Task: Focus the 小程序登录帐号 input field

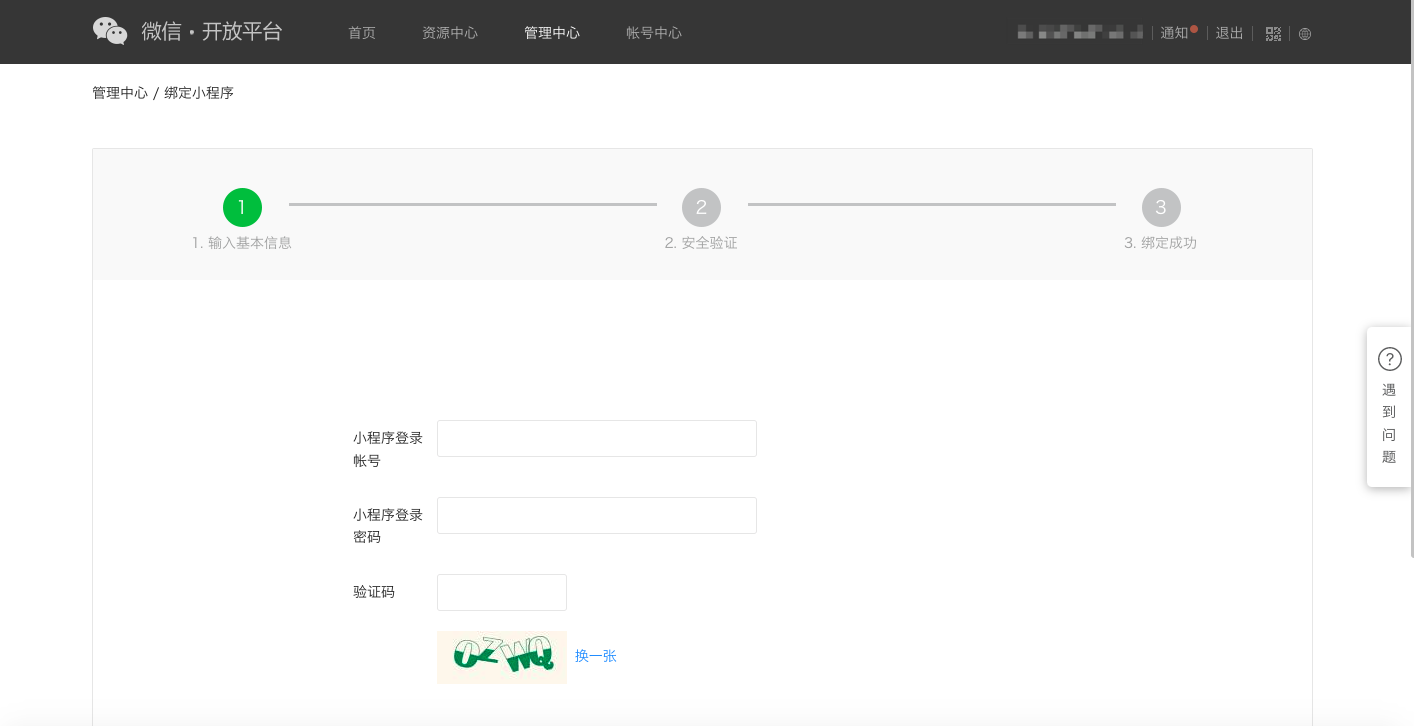Action: [x=596, y=438]
